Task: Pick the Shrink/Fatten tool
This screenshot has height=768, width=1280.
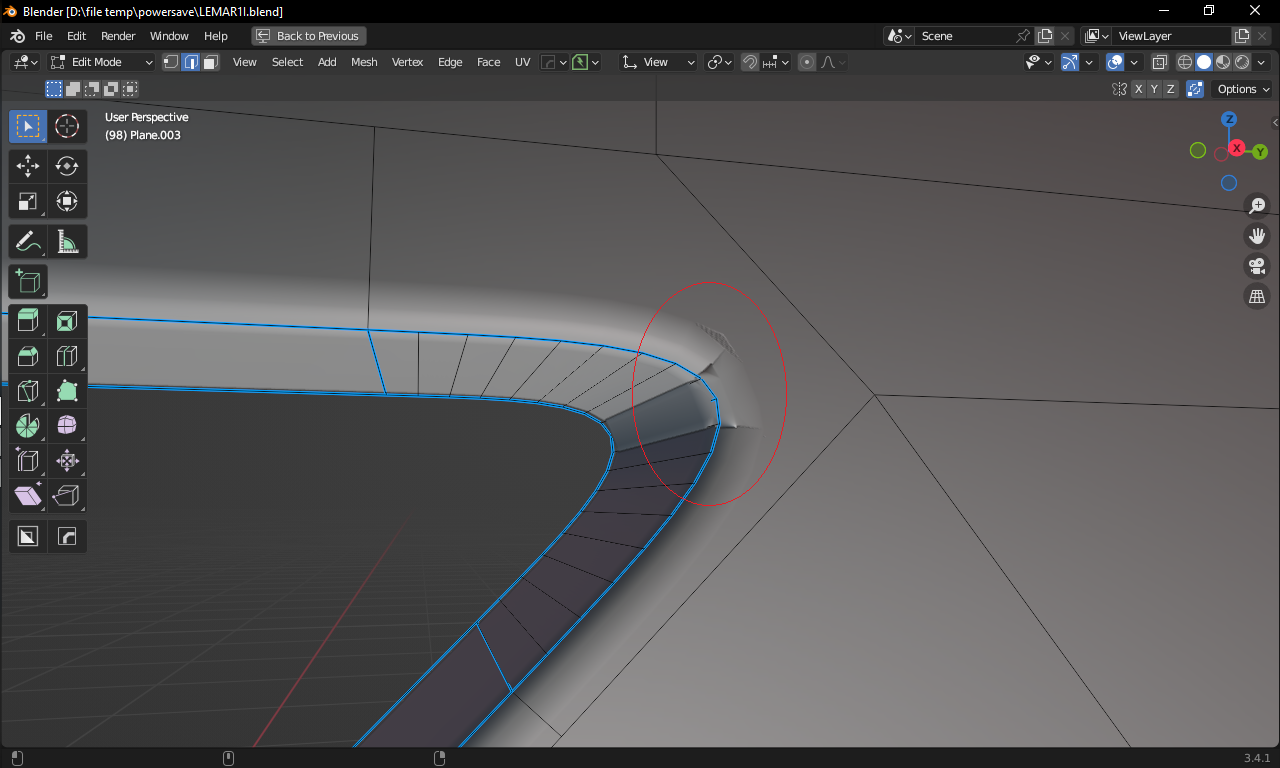Action: (x=67, y=461)
